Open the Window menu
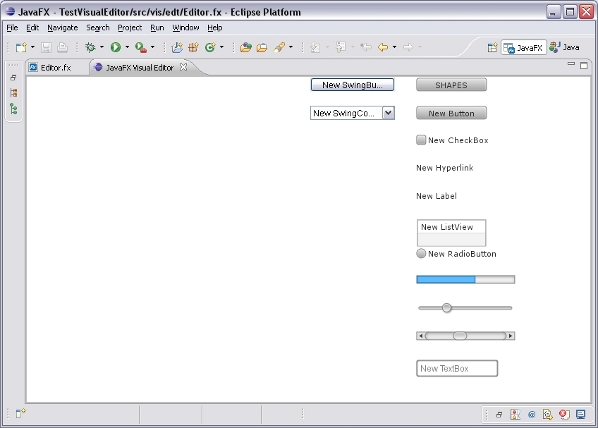Viewport: 598px width, 428px height. tap(186, 28)
